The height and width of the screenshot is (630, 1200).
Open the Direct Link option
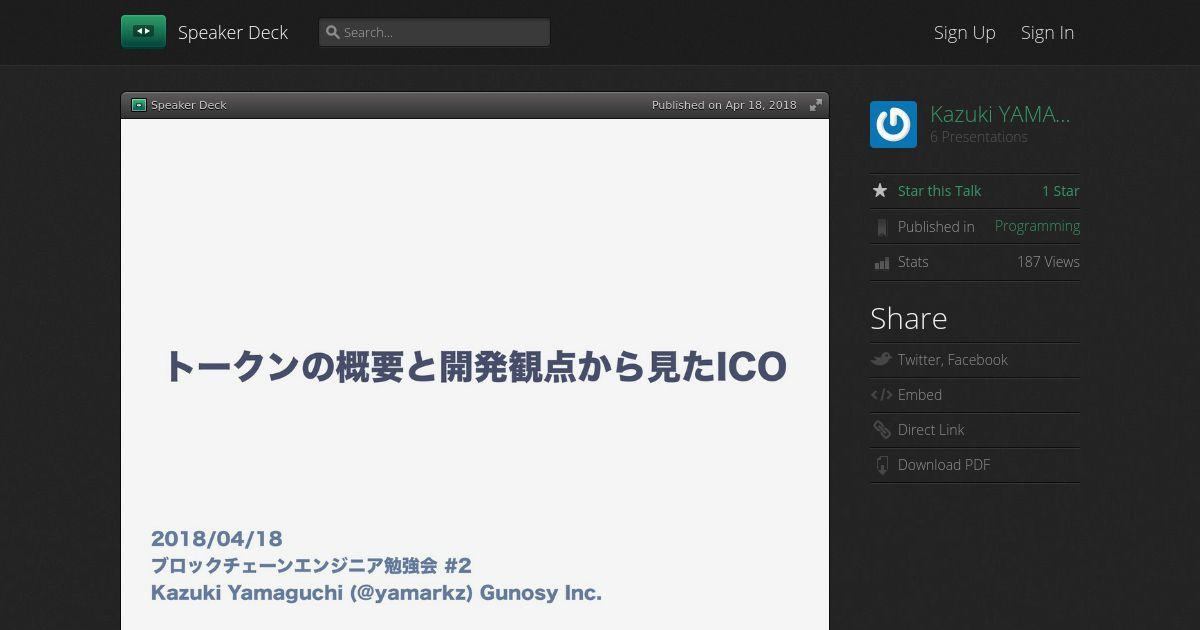[931, 430]
